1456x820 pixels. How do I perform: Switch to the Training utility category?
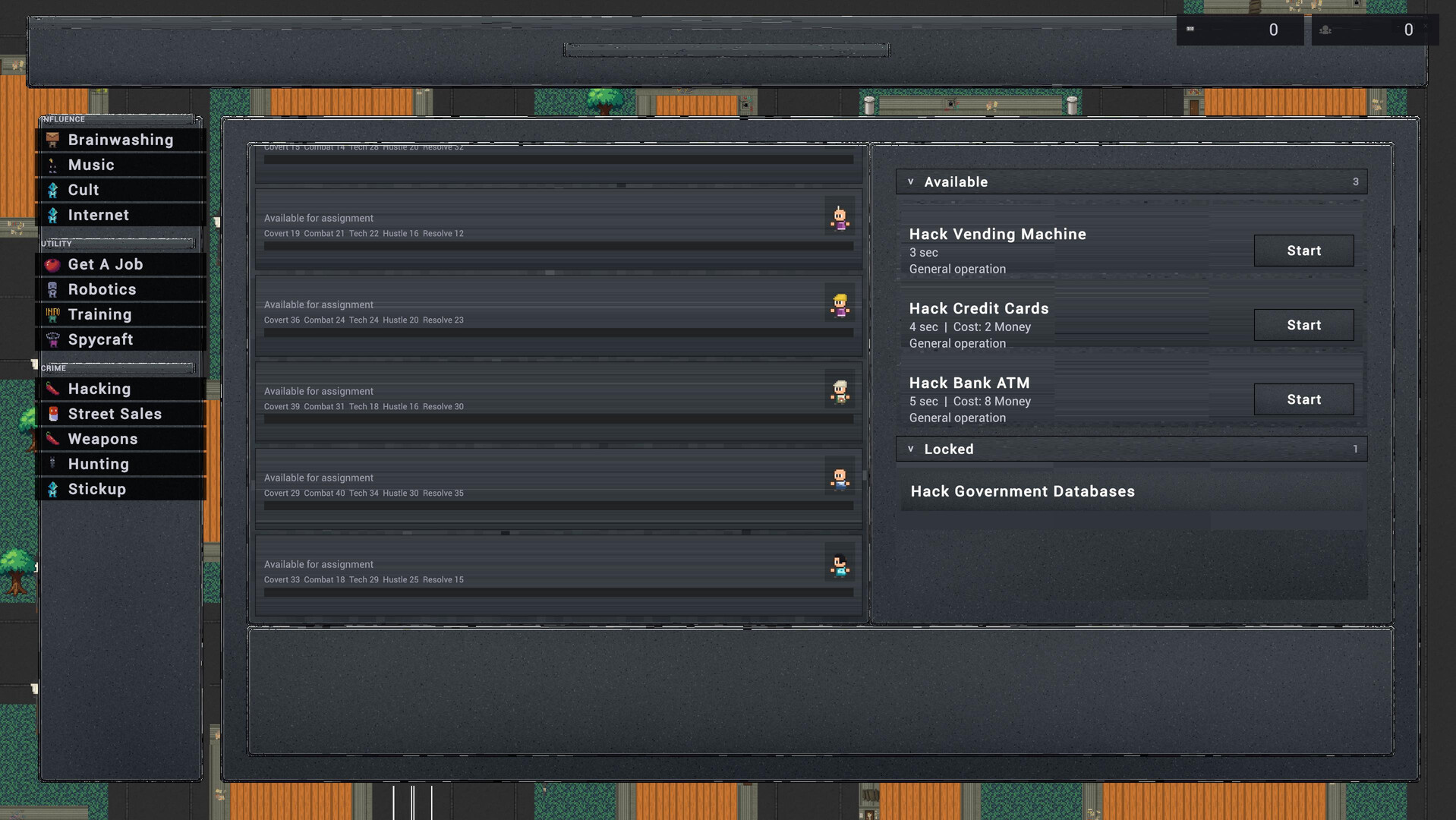click(99, 314)
